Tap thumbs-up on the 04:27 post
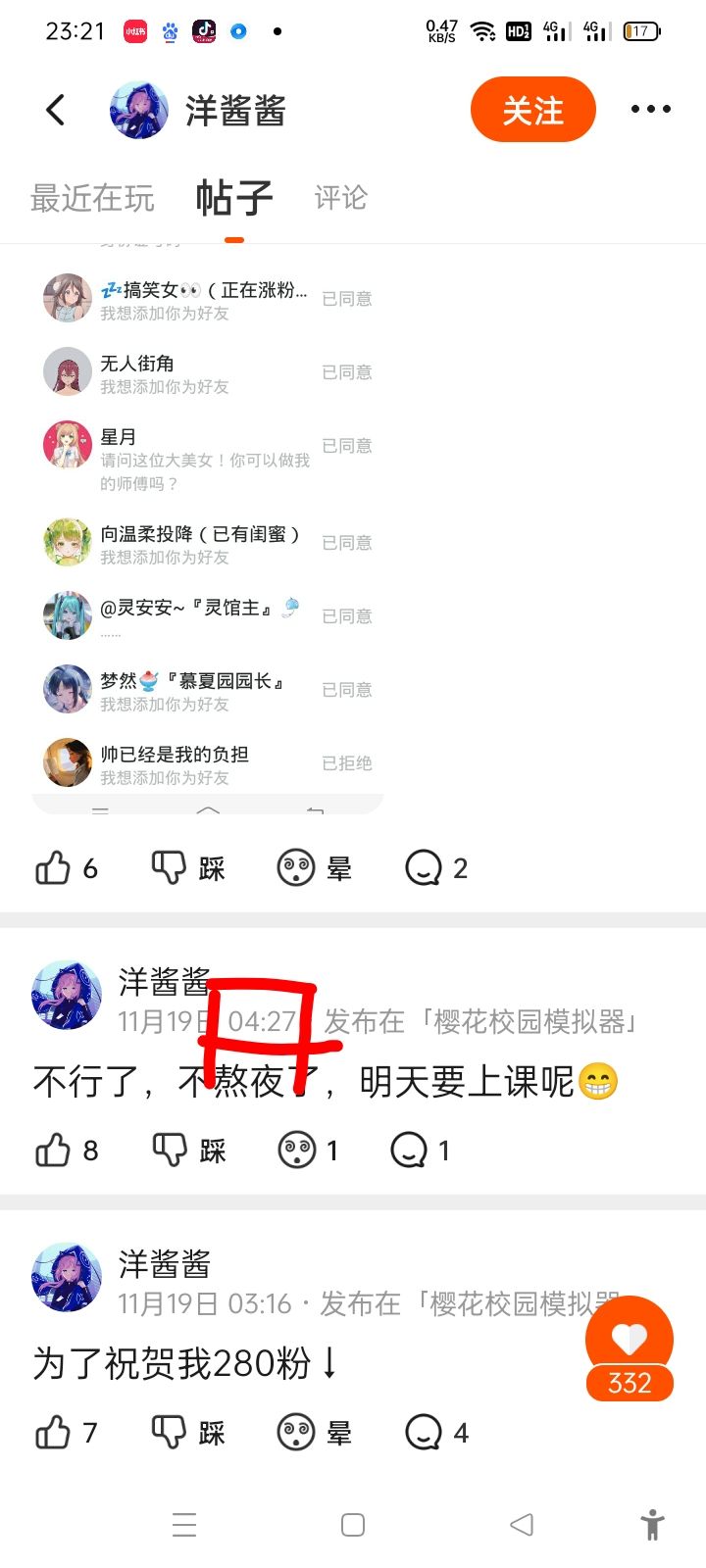Viewport: 706px width, 1568px height. (x=67, y=1151)
